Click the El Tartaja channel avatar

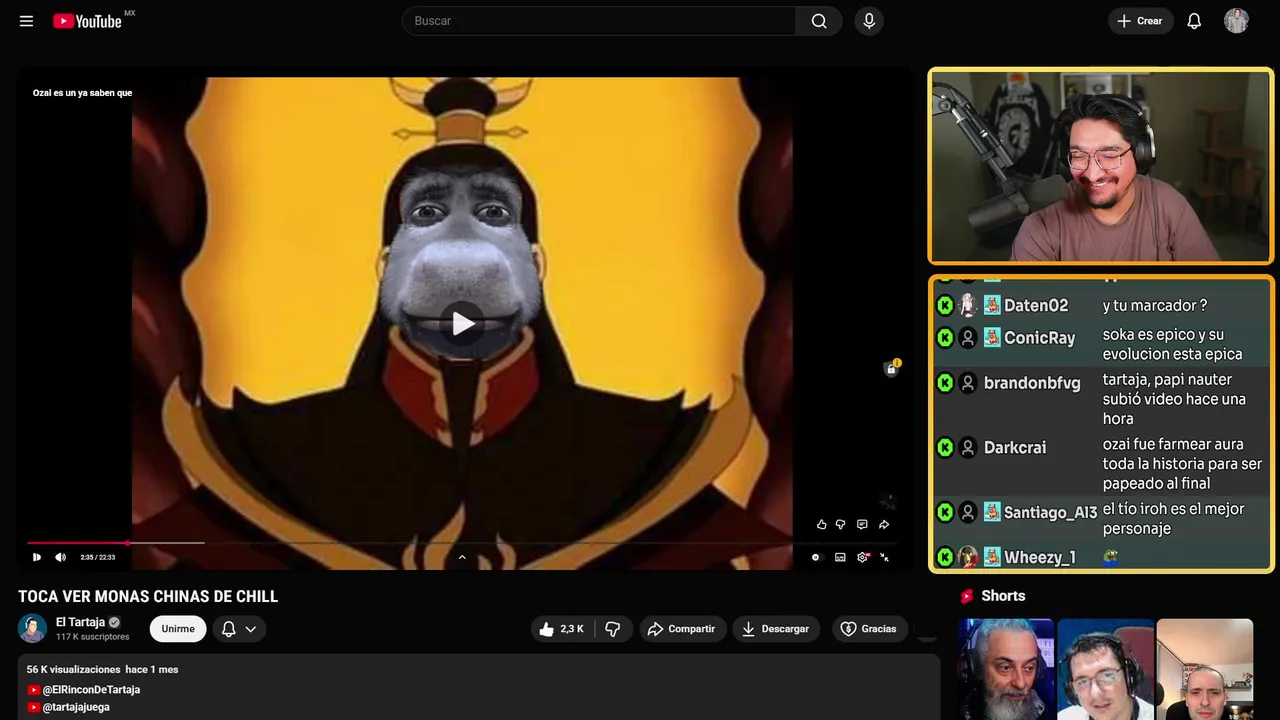click(x=33, y=628)
